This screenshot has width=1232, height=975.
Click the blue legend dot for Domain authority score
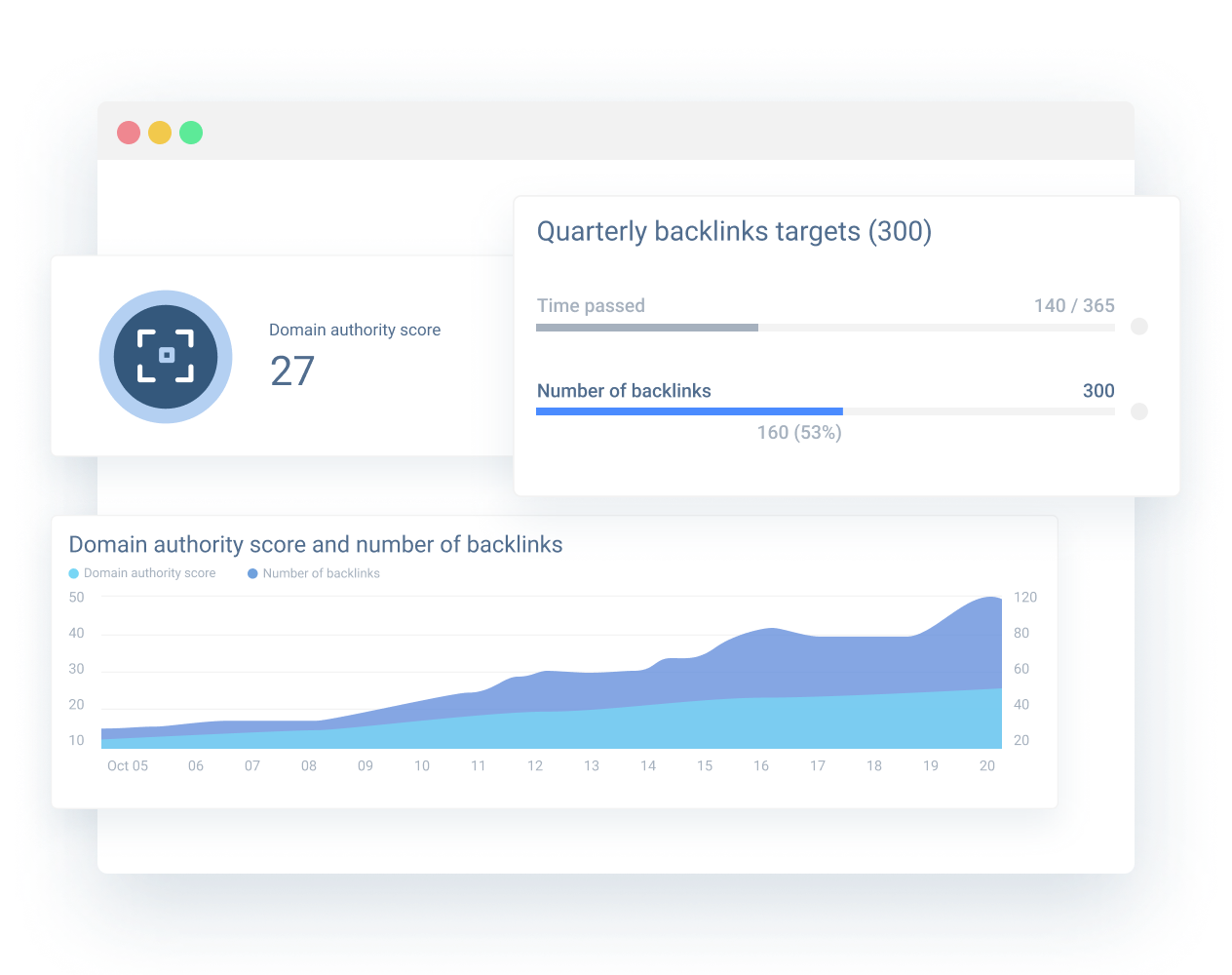74,572
